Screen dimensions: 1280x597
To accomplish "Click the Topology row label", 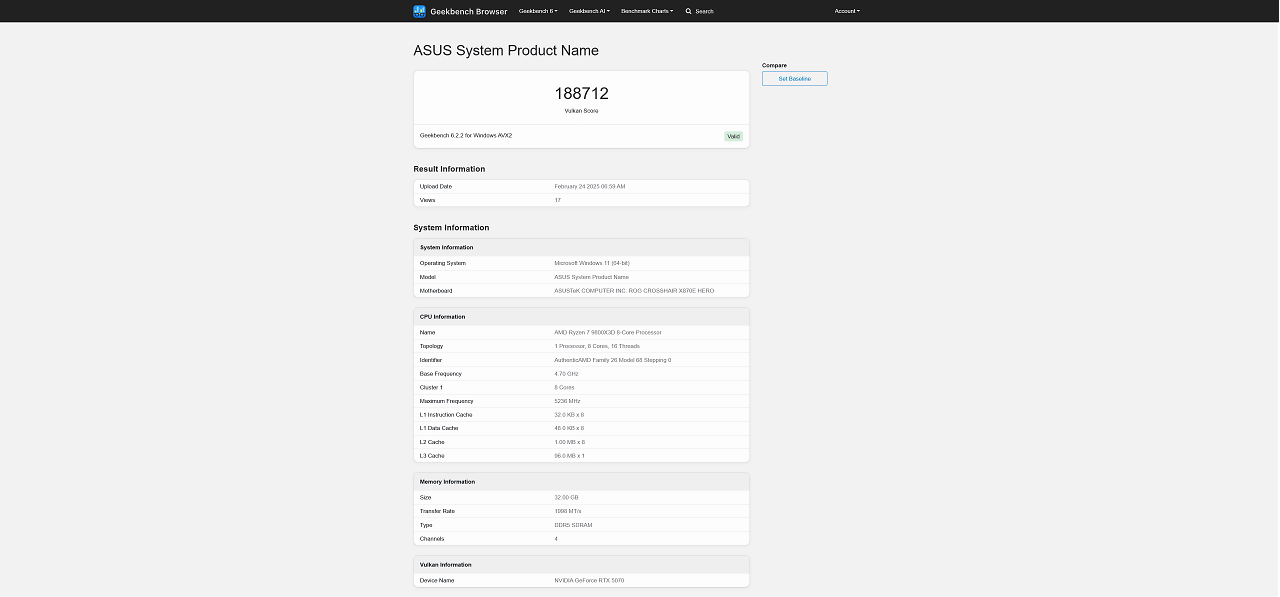I will [x=431, y=346].
